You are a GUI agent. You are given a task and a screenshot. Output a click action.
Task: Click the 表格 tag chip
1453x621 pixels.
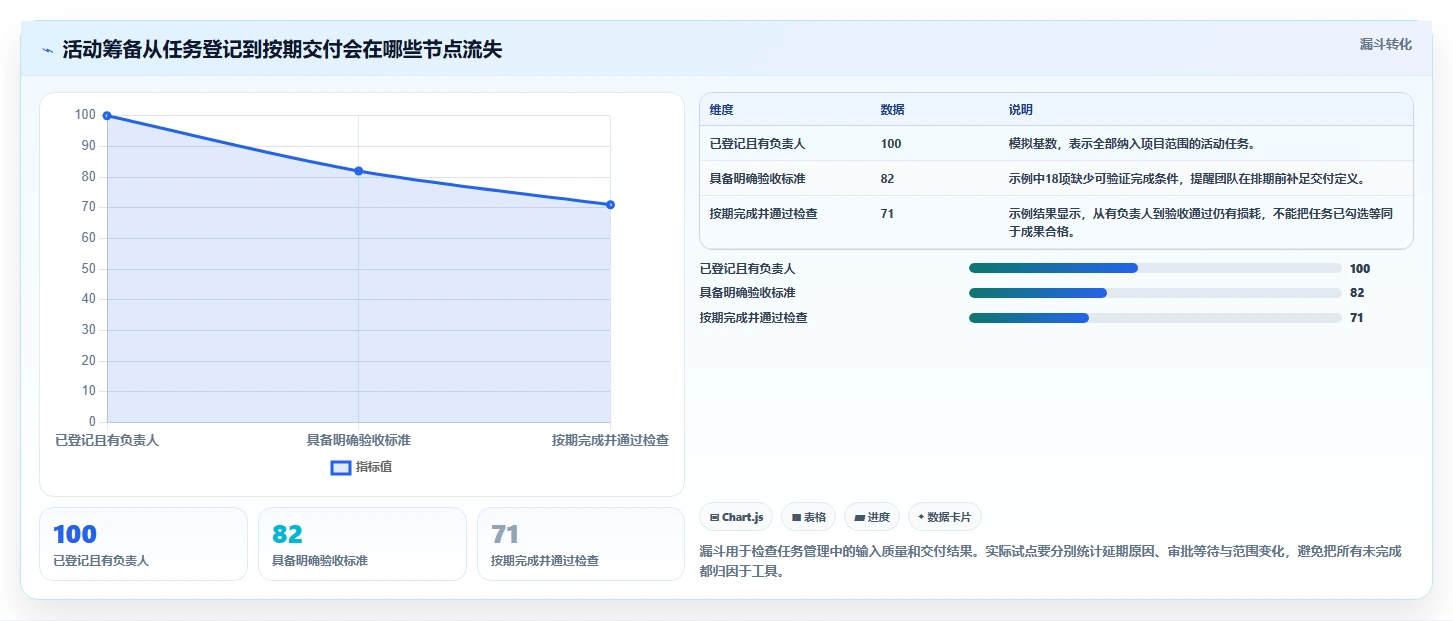point(809,517)
